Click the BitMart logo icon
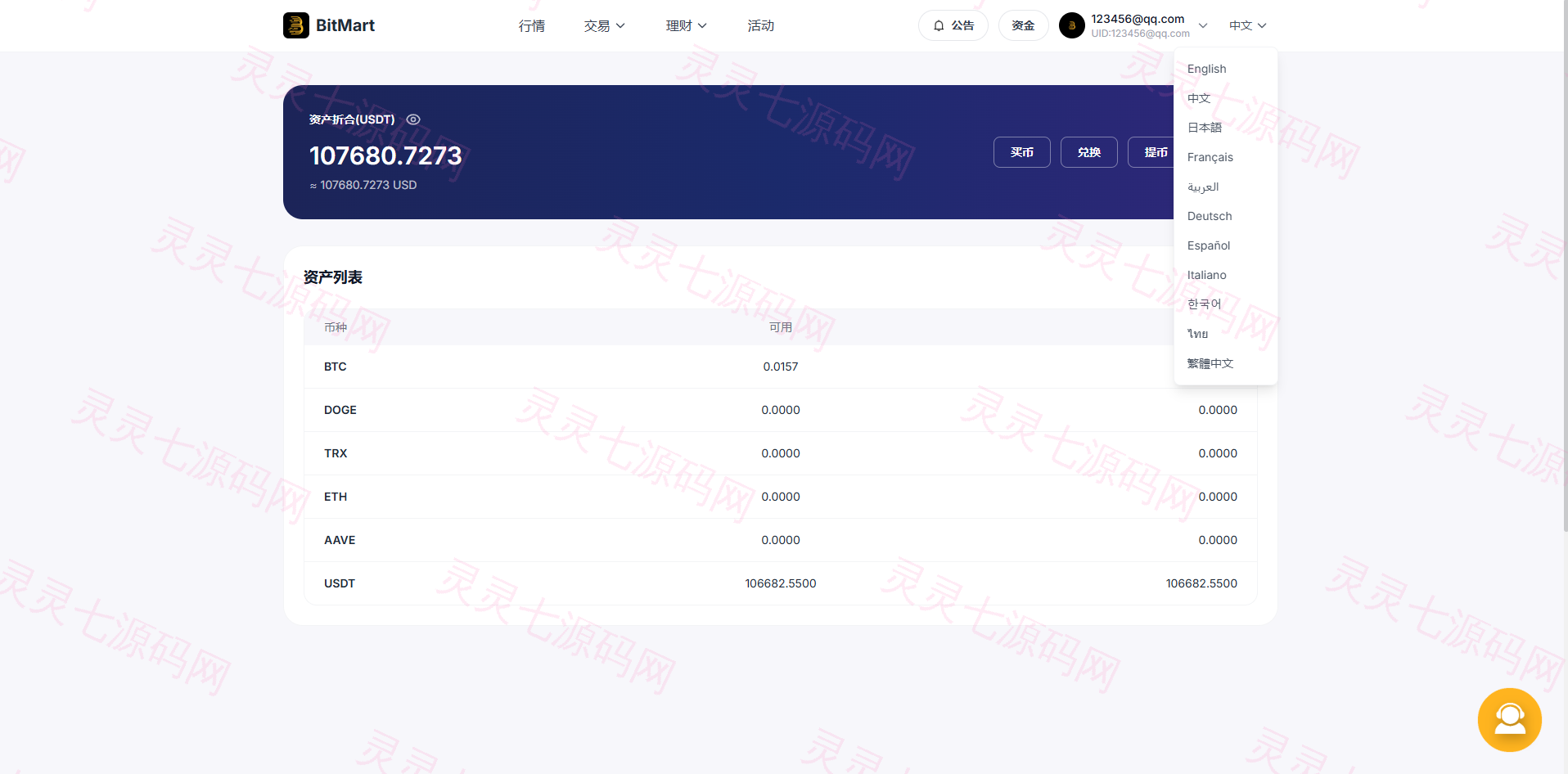The width and height of the screenshot is (1568, 774). tap(296, 25)
